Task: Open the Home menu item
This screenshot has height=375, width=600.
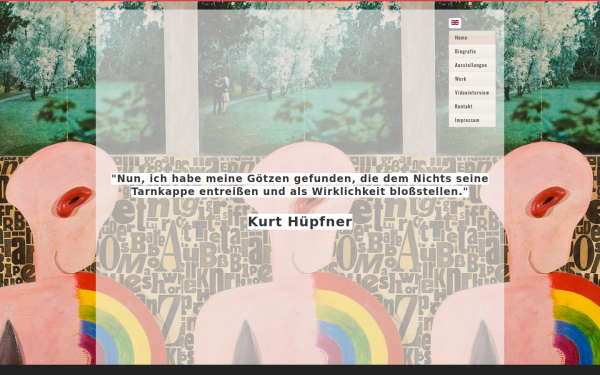Action: click(472, 38)
